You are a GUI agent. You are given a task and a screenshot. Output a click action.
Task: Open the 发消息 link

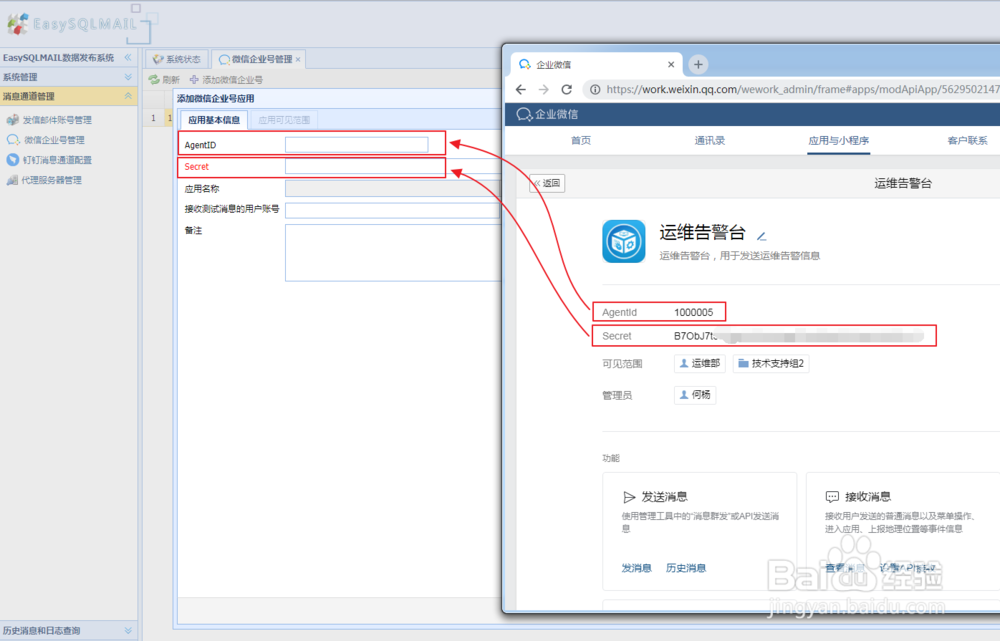[x=636, y=568]
